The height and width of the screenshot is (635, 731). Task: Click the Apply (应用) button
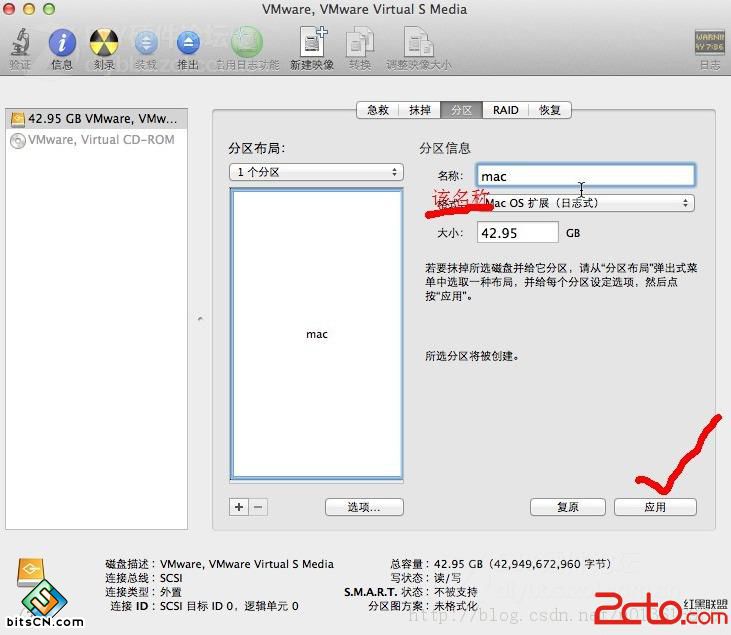click(x=655, y=507)
